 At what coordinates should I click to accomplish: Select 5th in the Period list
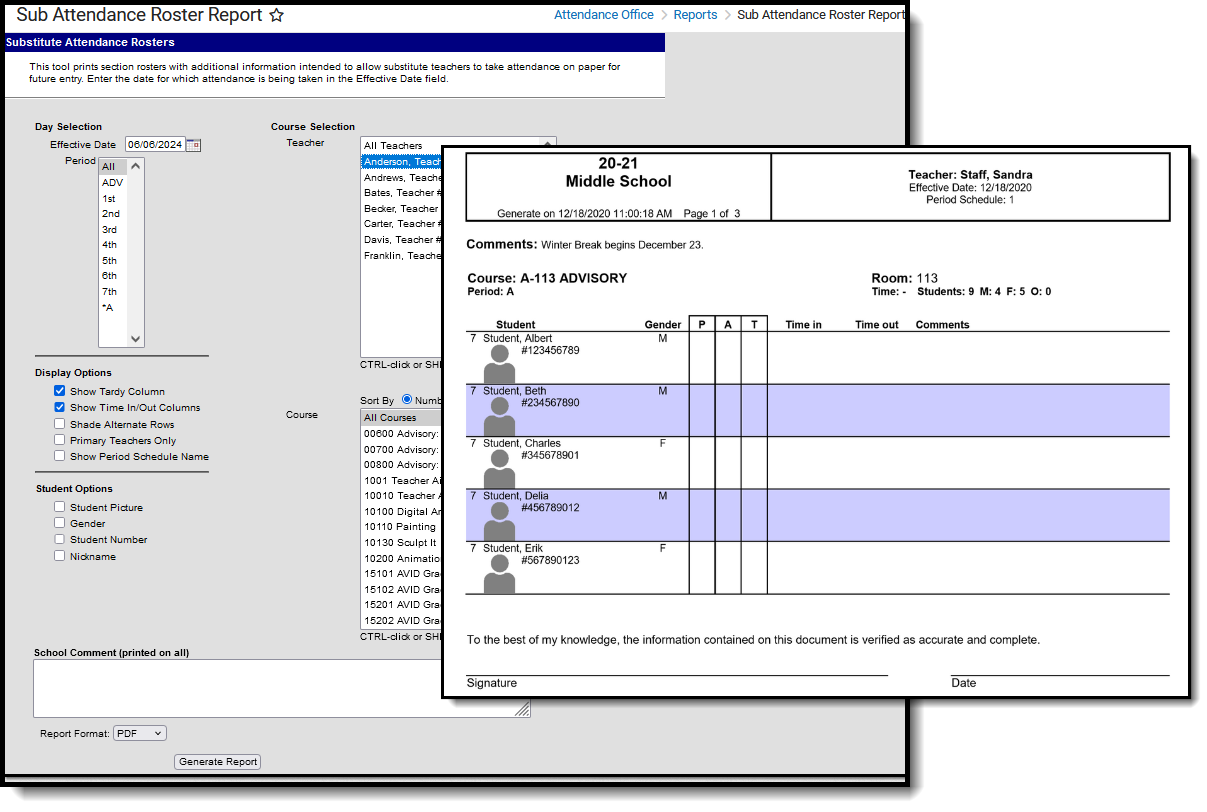tap(113, 261)
